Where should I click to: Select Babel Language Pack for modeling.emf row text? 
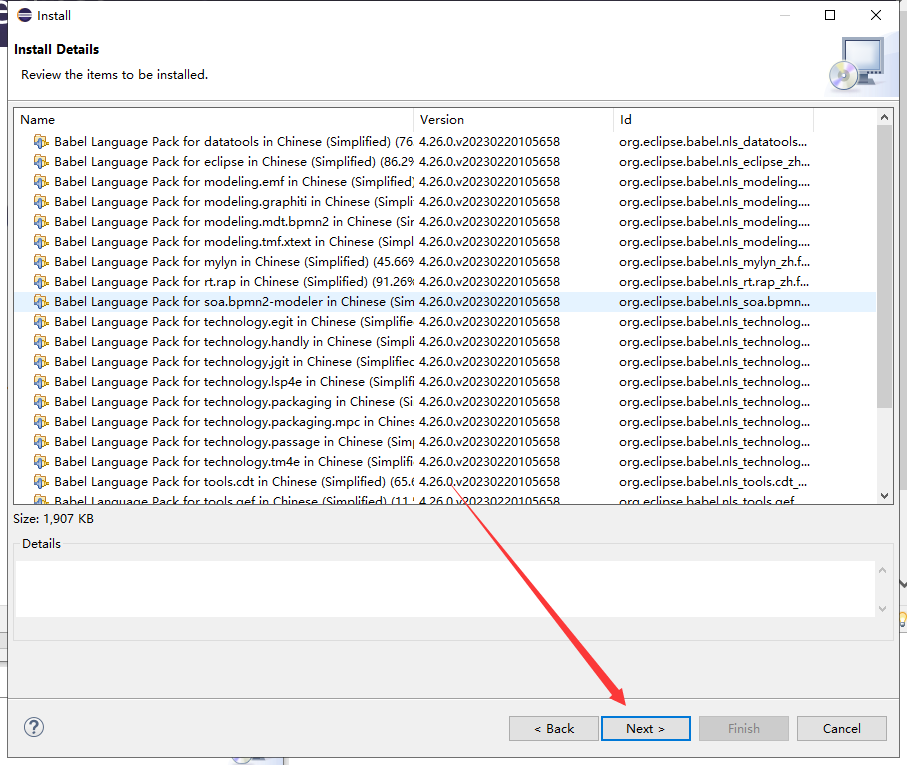[x=234, y=182]
